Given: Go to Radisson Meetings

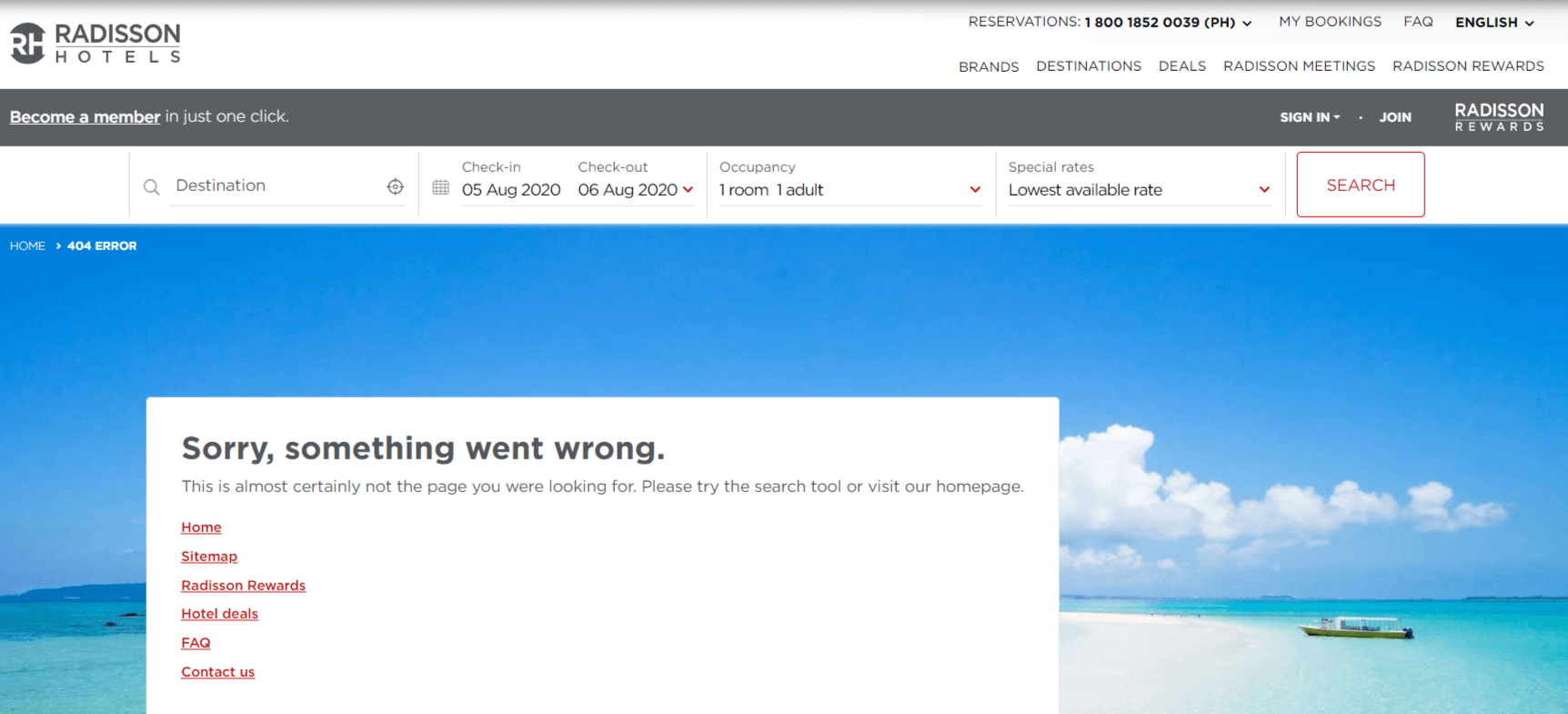Looking at the screenshot, I should coord(1299,66).
